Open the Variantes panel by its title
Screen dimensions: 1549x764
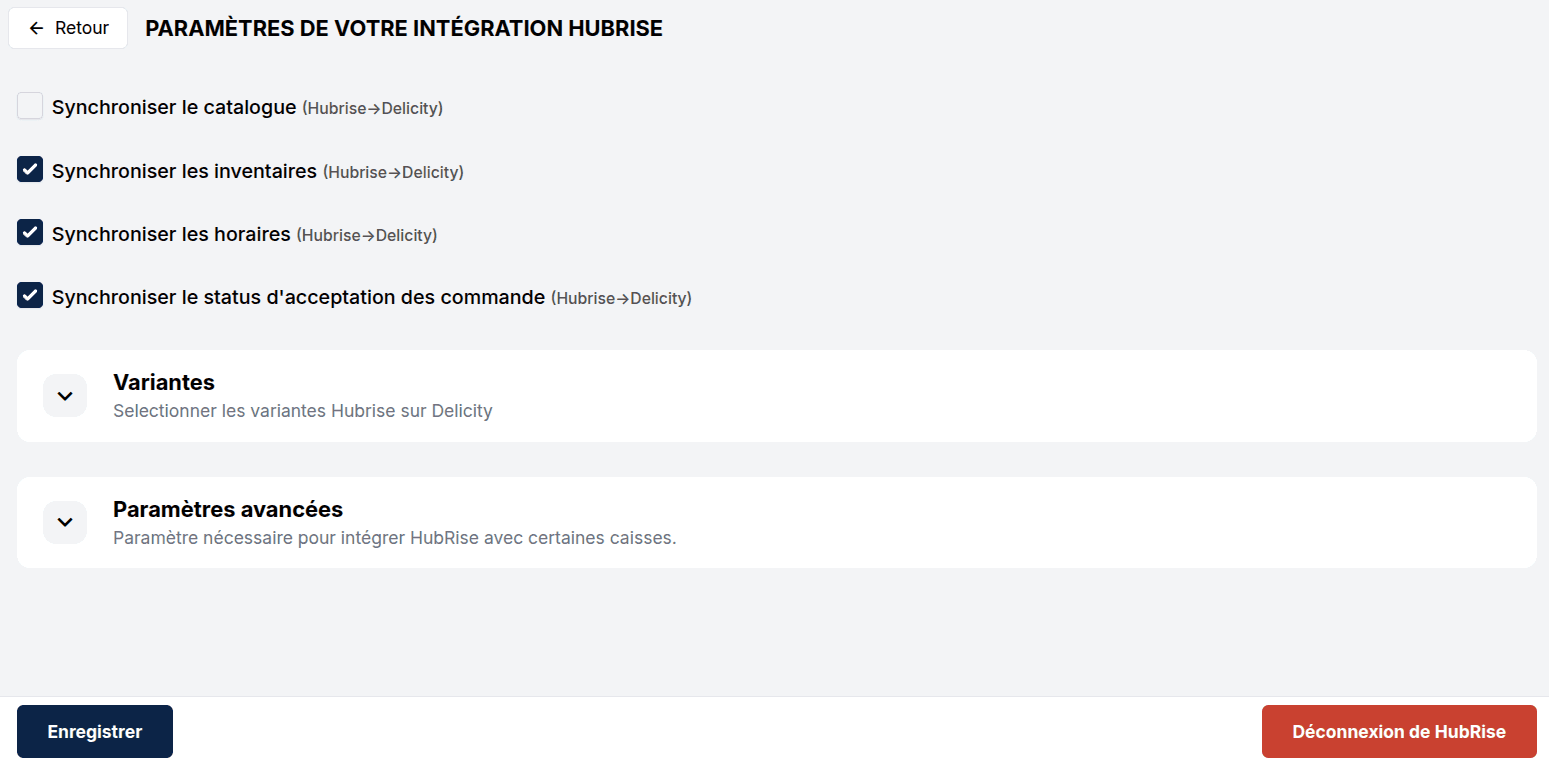pos(164,382)
